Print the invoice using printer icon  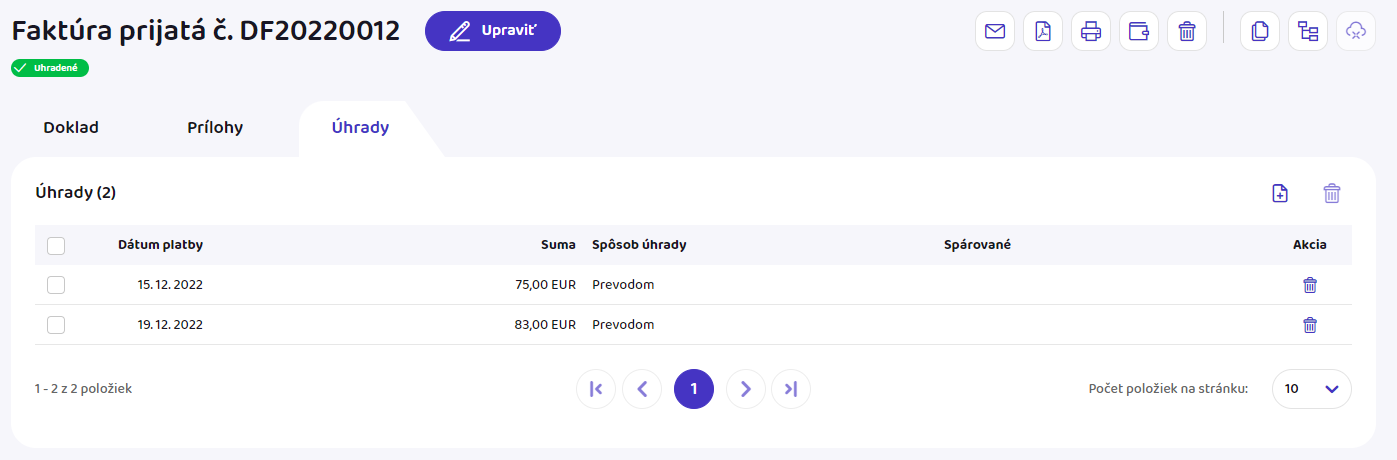tap(1090, 31)
